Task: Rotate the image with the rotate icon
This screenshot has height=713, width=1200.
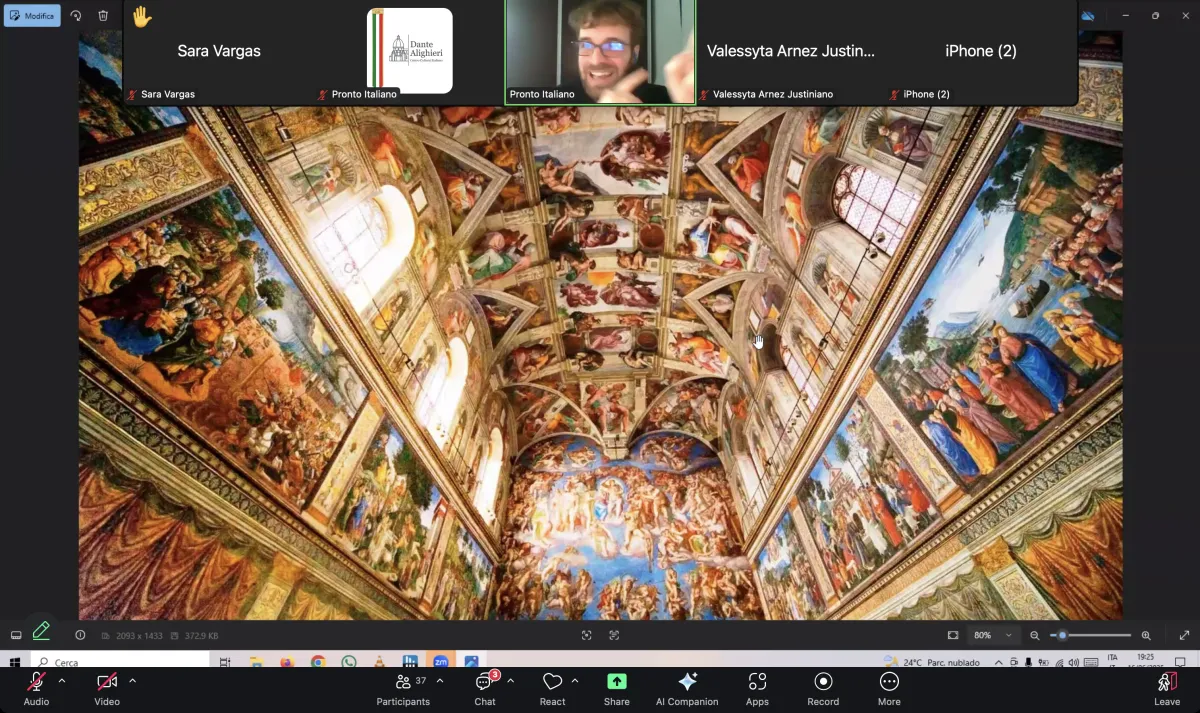Action: [76, 16]
